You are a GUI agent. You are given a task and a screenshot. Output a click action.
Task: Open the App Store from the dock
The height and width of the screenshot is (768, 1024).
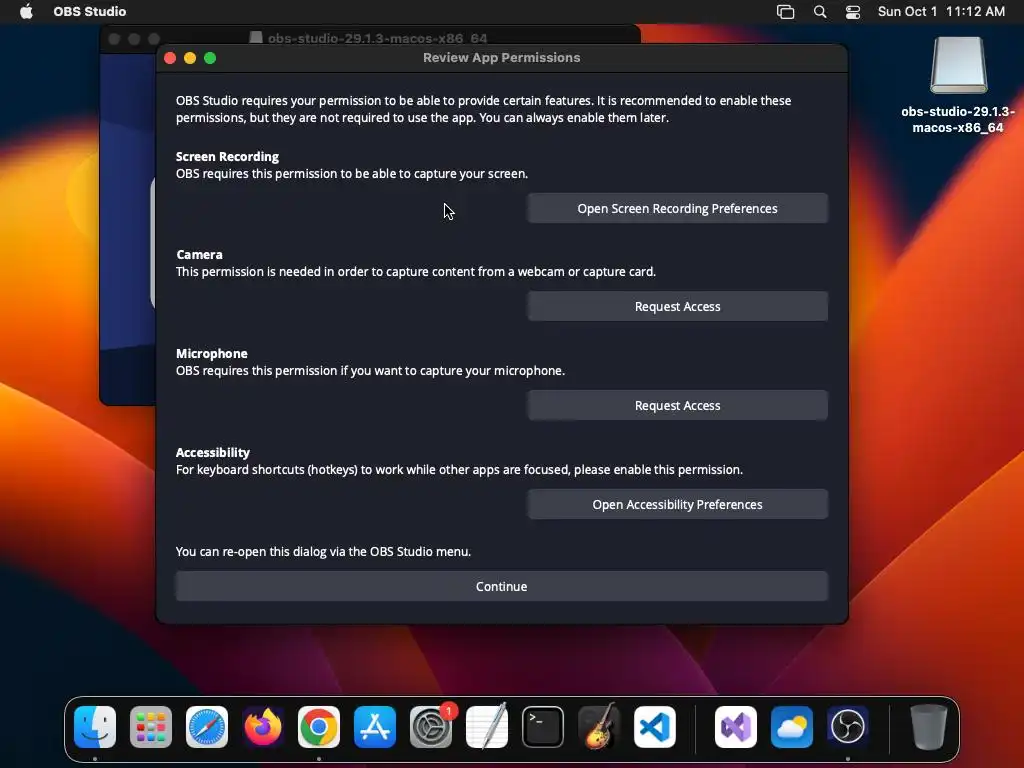point(375,727)
